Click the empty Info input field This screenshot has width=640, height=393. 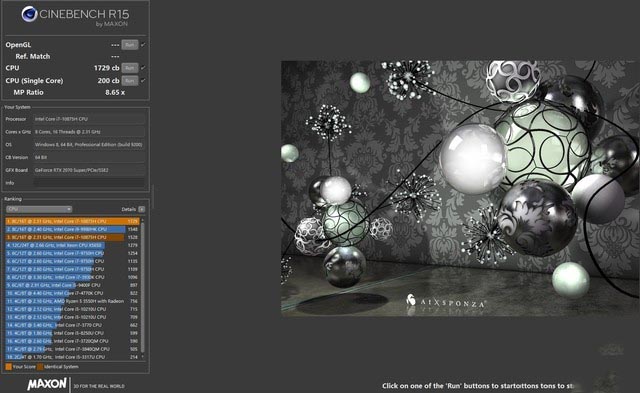89,183
